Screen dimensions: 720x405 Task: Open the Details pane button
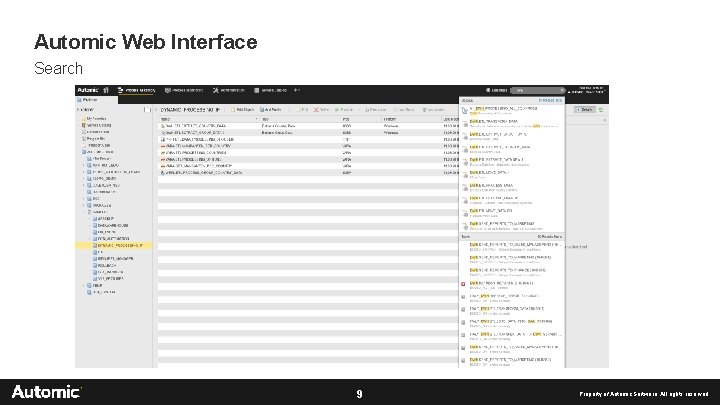(x=585, y=110)
